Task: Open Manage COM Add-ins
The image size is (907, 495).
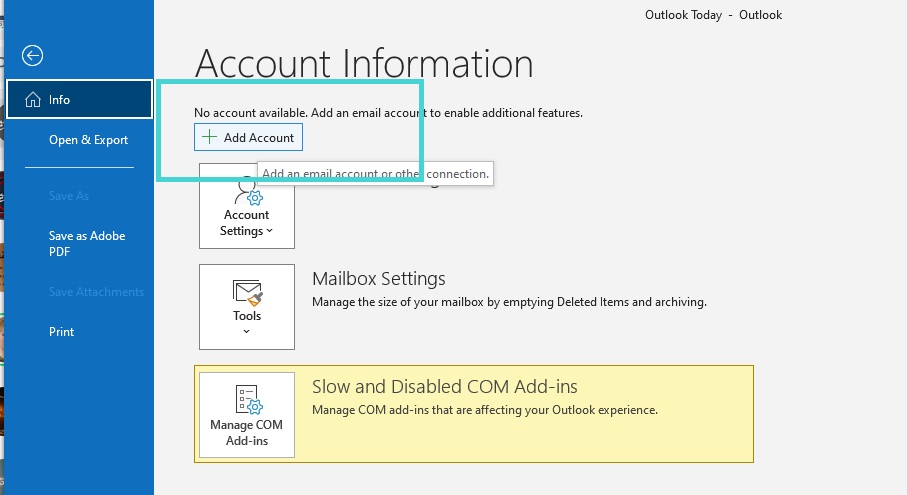Action: tap(247, 415)
